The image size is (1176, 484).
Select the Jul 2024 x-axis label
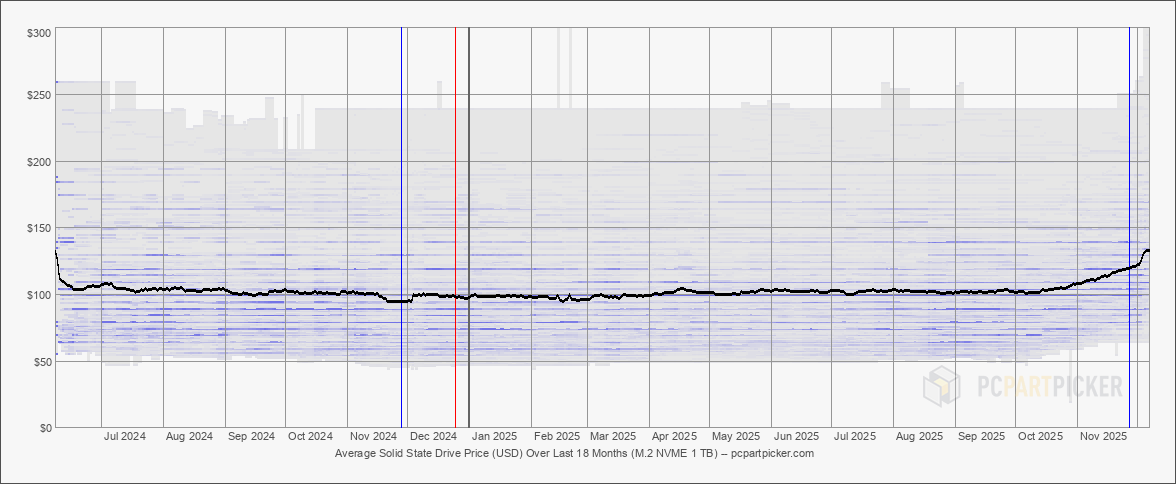pyautogui.click(x=125, y=437)
